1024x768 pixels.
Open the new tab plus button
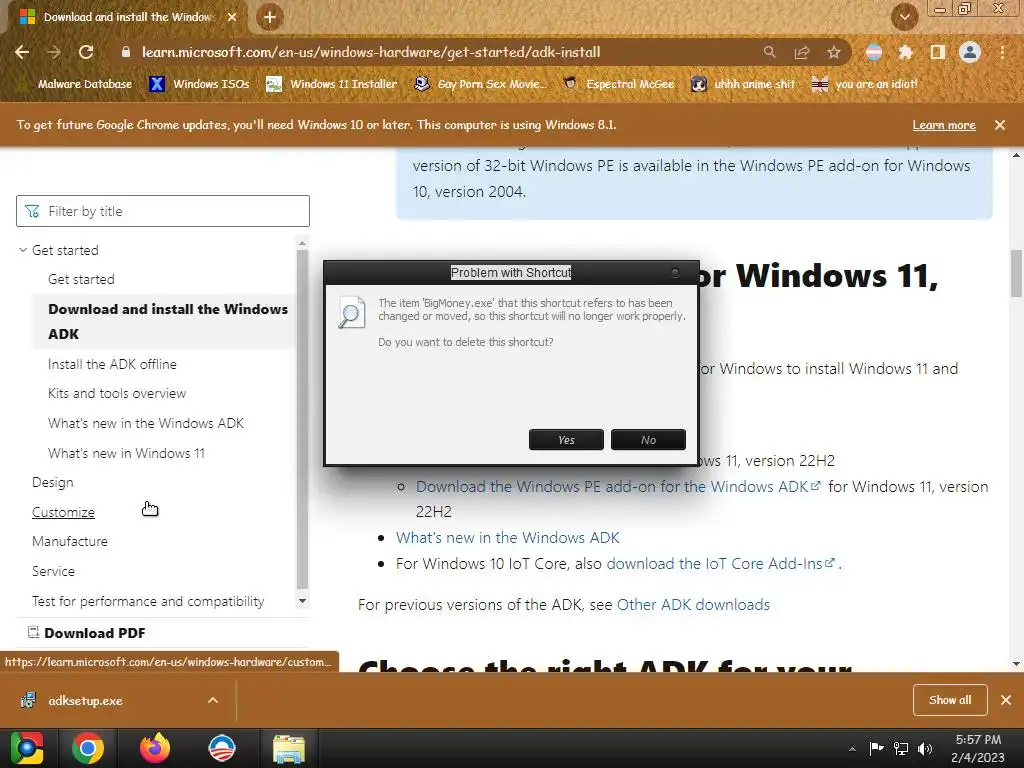(x=270, y=17)
